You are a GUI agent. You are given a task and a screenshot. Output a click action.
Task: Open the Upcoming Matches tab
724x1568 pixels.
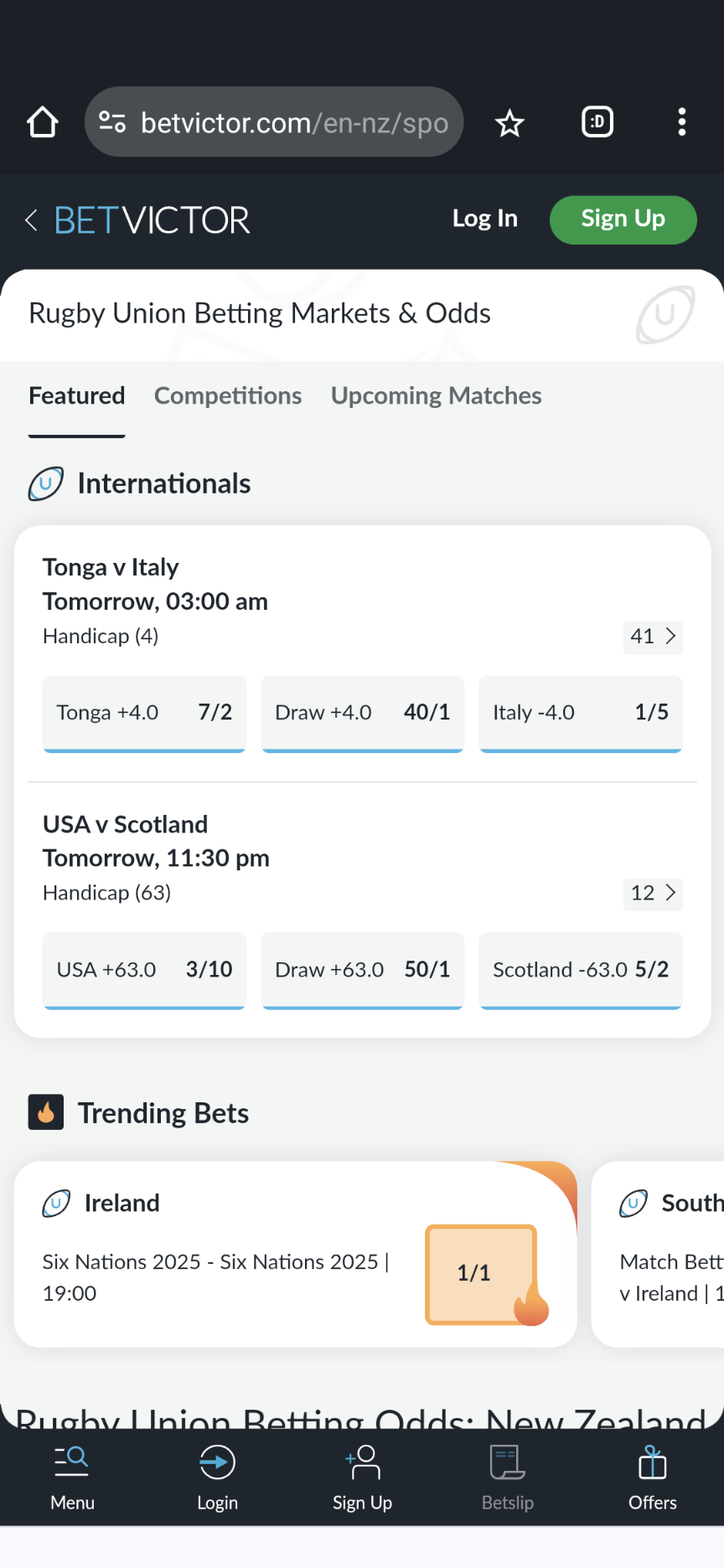(435, 395)
